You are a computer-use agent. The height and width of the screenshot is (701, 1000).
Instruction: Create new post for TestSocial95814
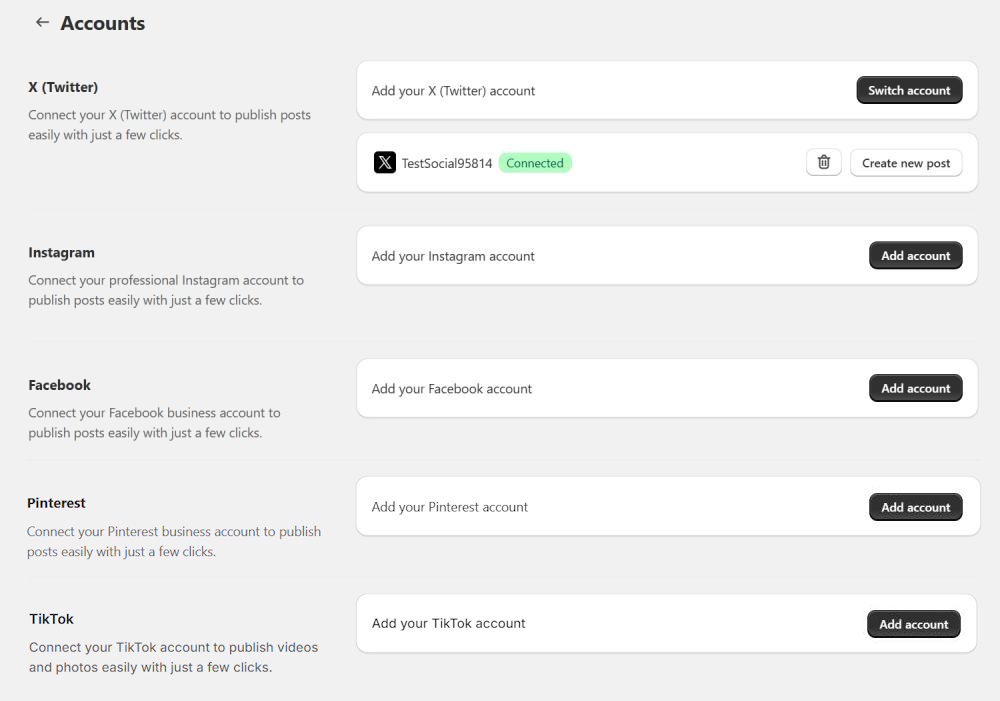(x=906, y=163)
